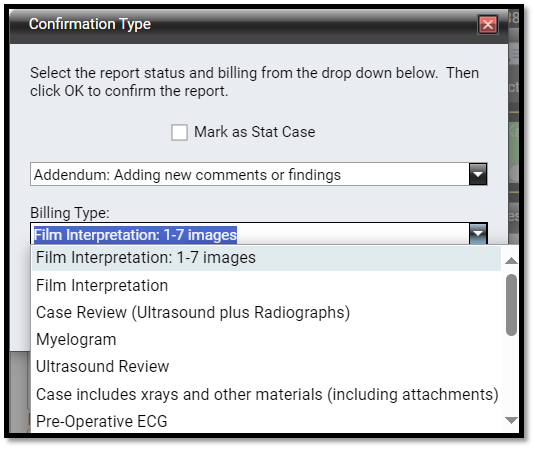Click the Billing Type label
The width and height of the screenshot is (535, 449).
click(70, 213)
